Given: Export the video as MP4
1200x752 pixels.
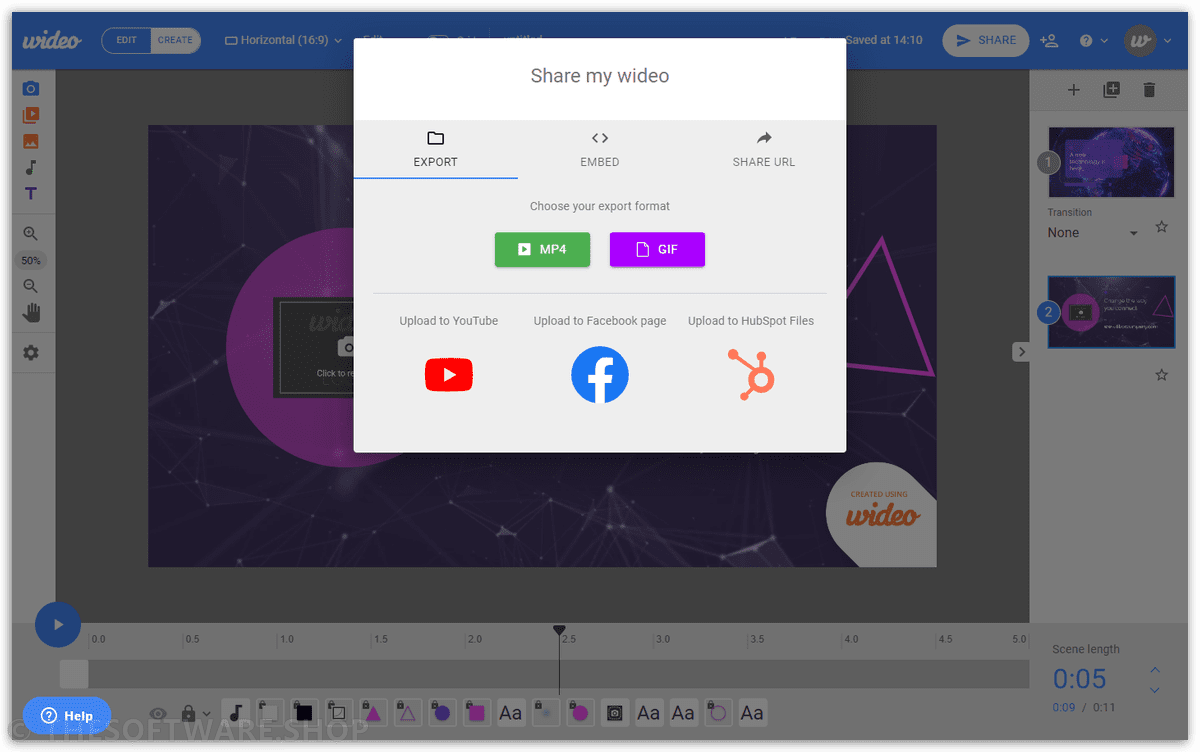Looking at the screenshot, I should coord(542,250).
